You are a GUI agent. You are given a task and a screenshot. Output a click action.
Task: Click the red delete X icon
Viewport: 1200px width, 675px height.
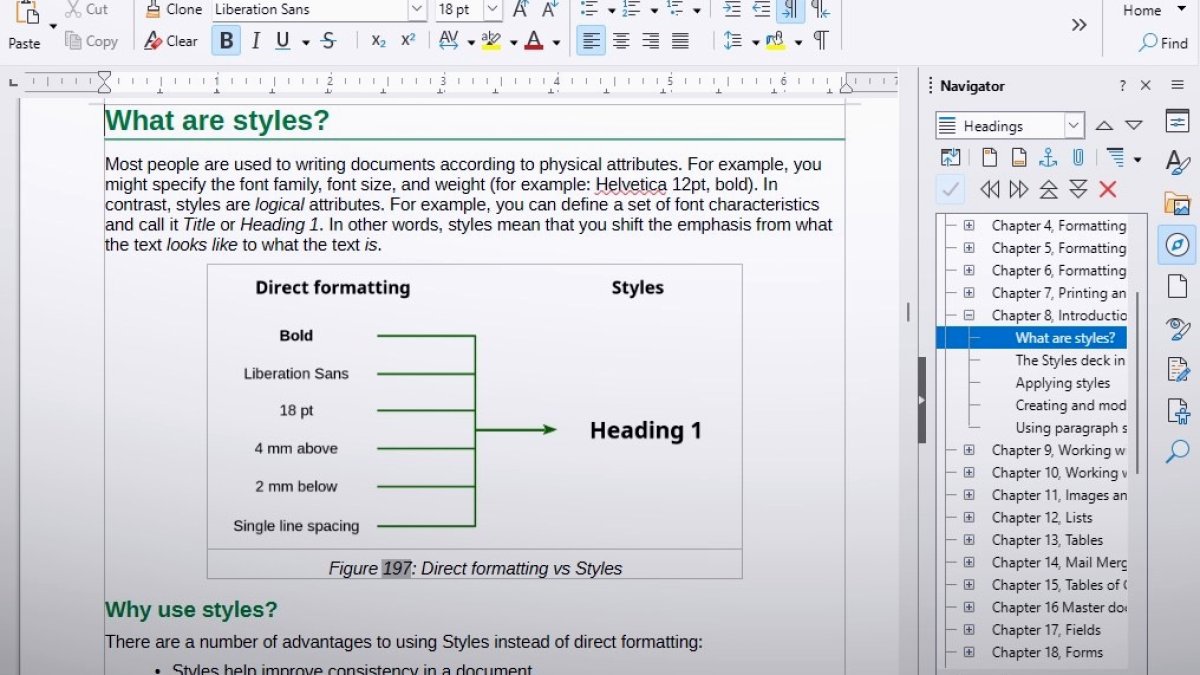1107,189
